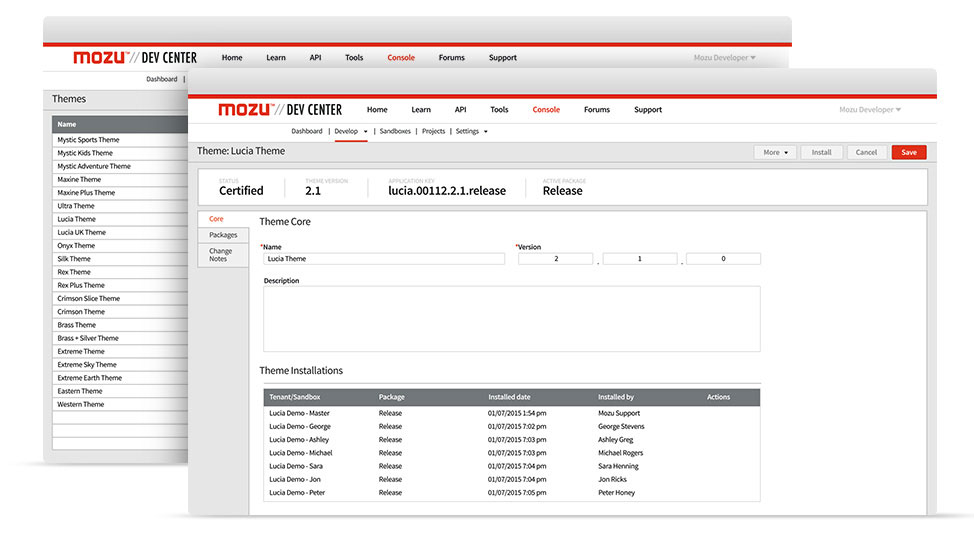The height and width of the screenshot is (560, 974).
Task: Select the Lucia Demo - Master installation row
Action: click(x=512, y=413)
